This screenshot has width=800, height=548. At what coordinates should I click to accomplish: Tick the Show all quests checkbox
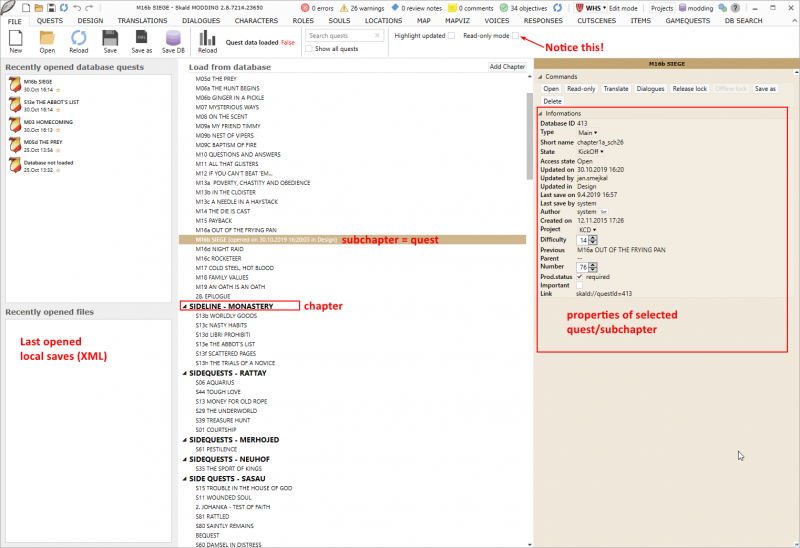click(x=309, y=48)
